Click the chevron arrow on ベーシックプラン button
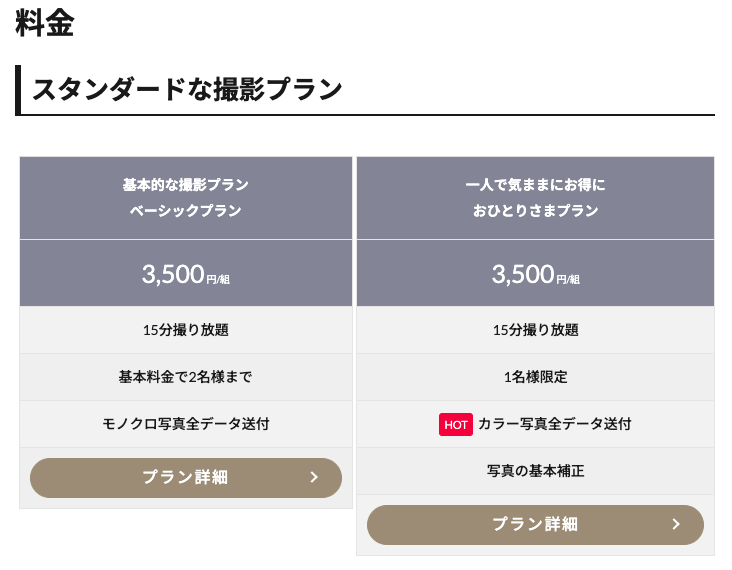The image size is (732, 570). click(x=314, y=477)
